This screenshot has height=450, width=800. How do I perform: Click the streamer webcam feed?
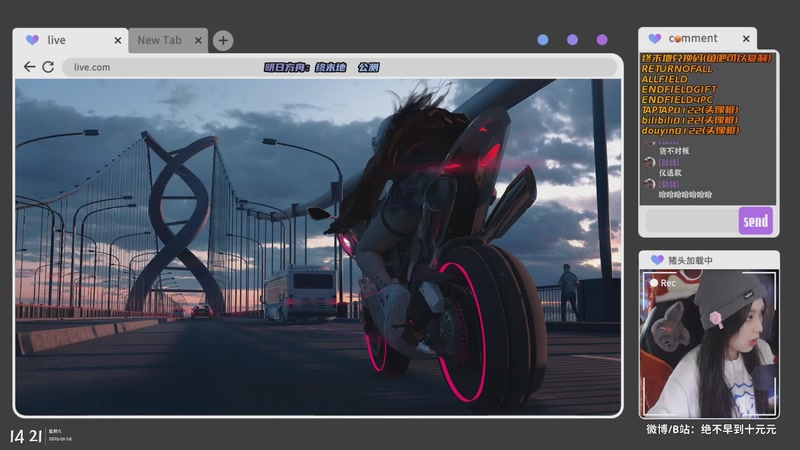(709, 344)
